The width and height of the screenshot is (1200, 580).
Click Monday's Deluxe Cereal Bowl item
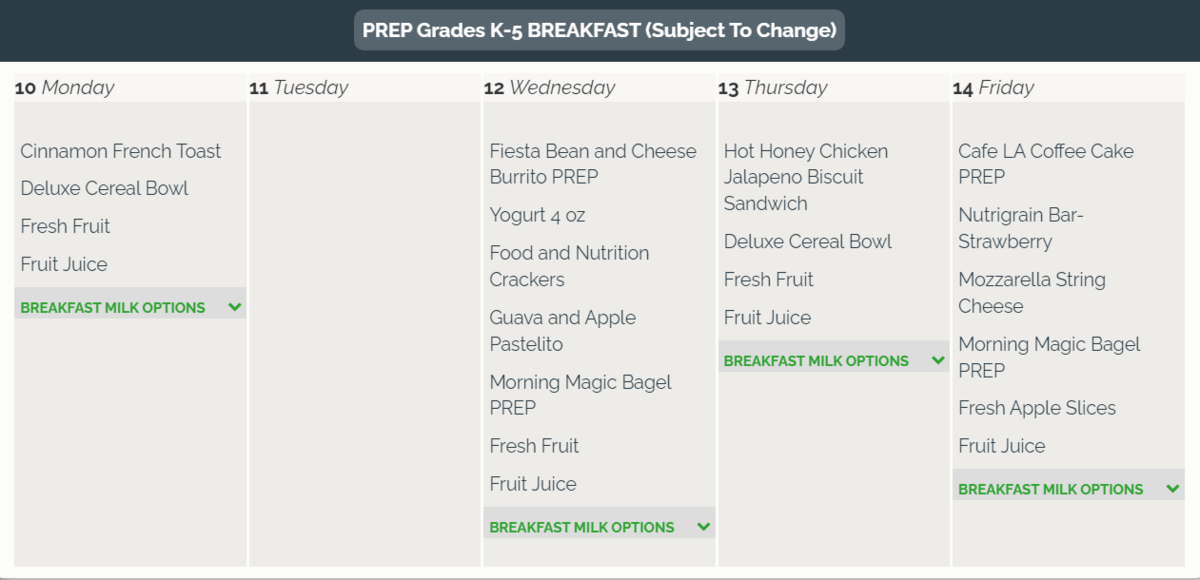click(104, 188)
